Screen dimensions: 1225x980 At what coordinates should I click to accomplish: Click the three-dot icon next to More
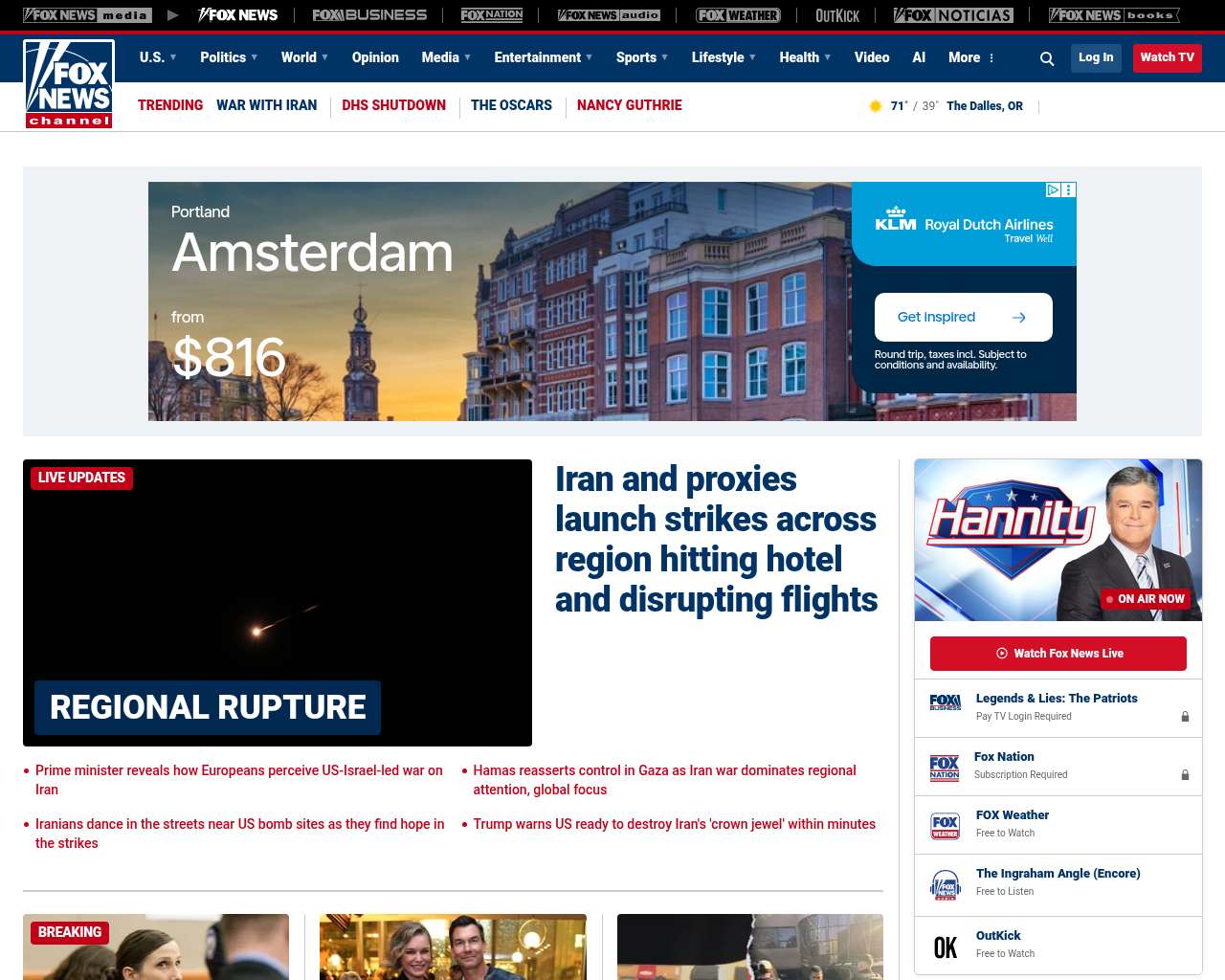coord(991,58)
